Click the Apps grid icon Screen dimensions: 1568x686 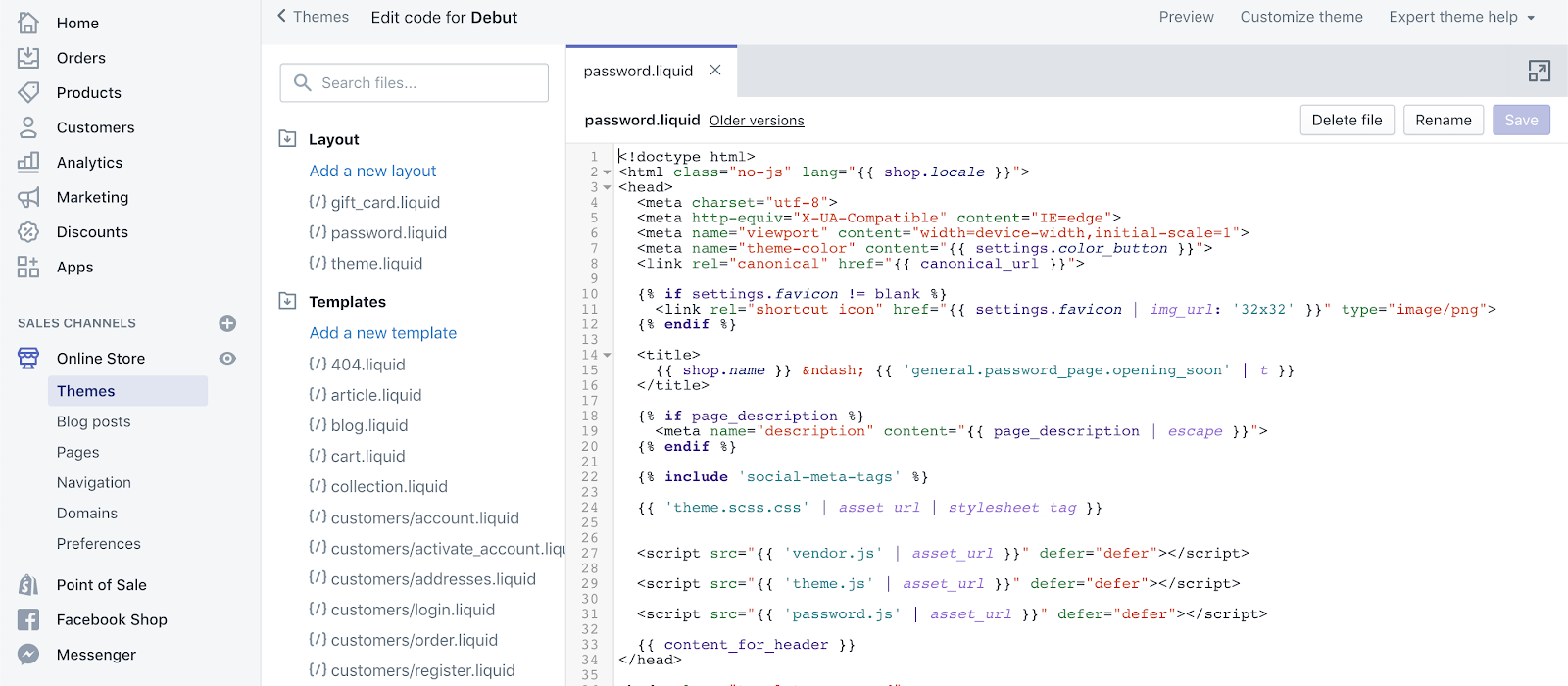click(28, 267)
